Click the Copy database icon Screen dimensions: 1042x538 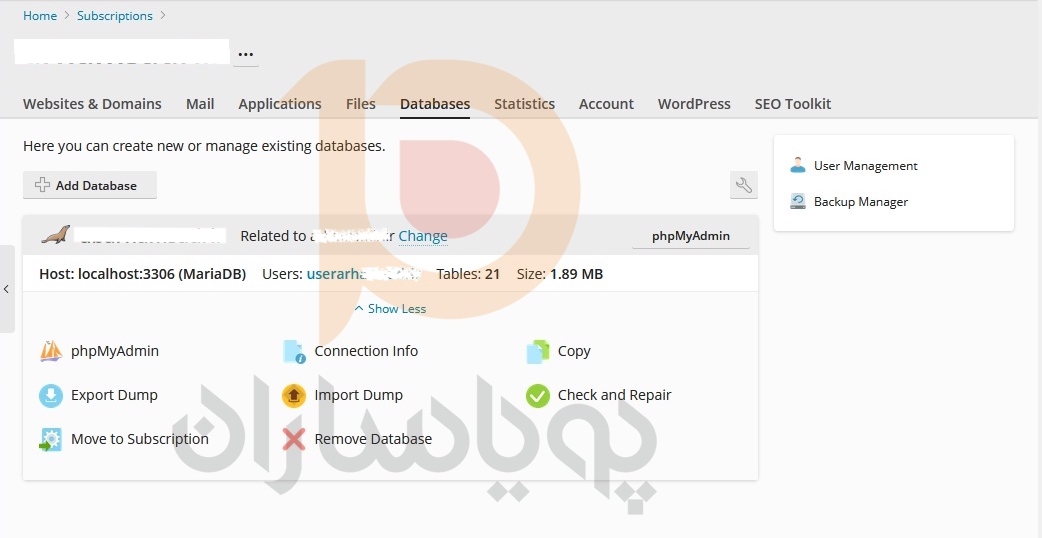tap(538, 351)
